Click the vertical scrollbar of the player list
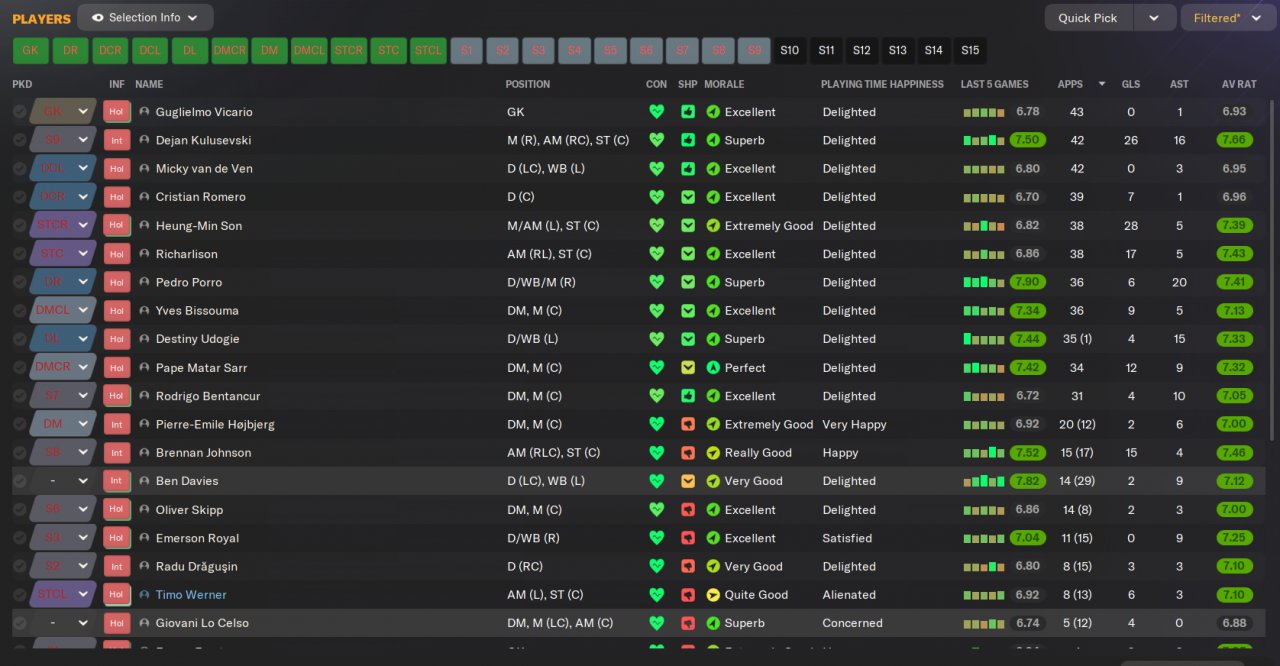 (1273, 270)
